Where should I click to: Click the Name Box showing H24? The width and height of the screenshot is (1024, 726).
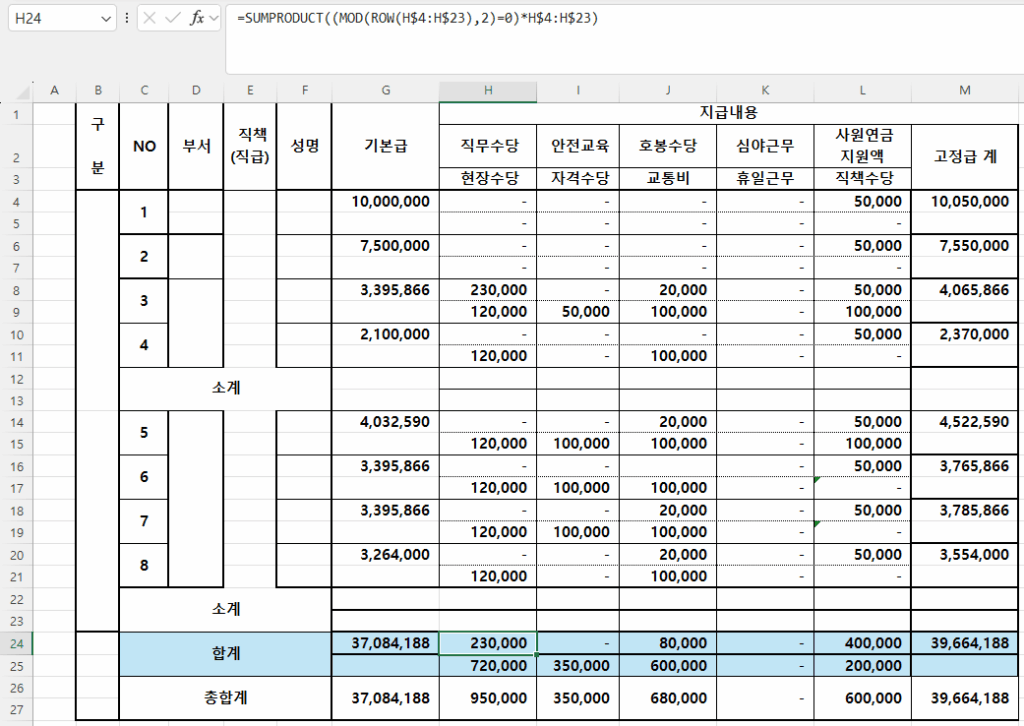(x=61, y=18)
